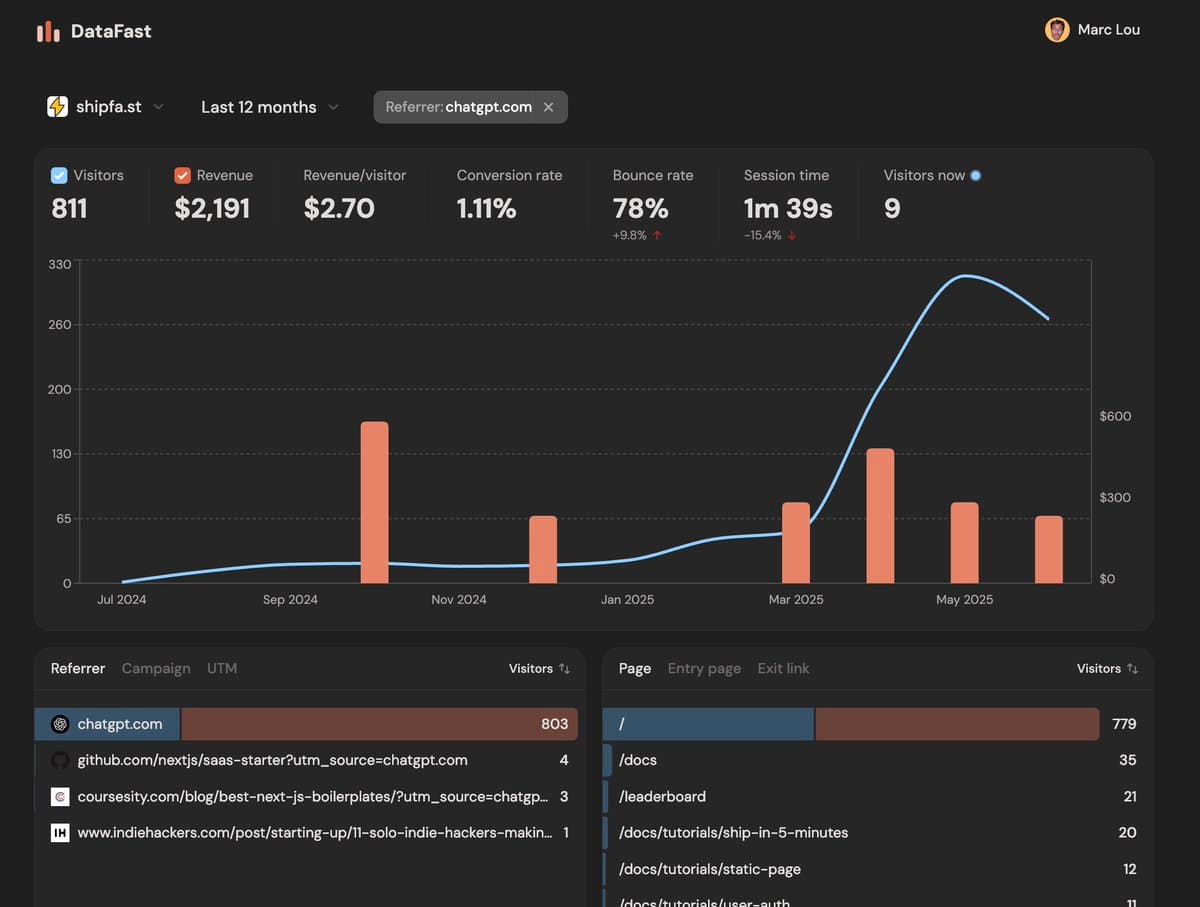Open the github.com/nextjs/saas-starter referrer row
This screenshot has height=907, width=1200.
pyautogui.click(x=306, y=760)
